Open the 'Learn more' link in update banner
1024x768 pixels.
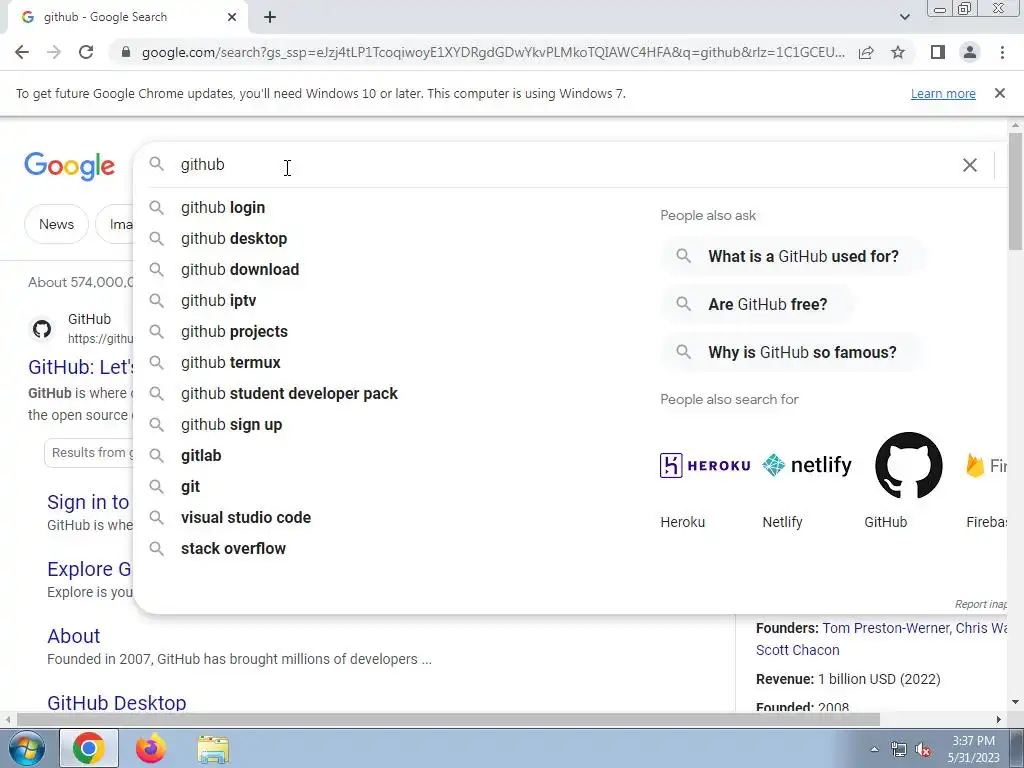click(943, 93)
